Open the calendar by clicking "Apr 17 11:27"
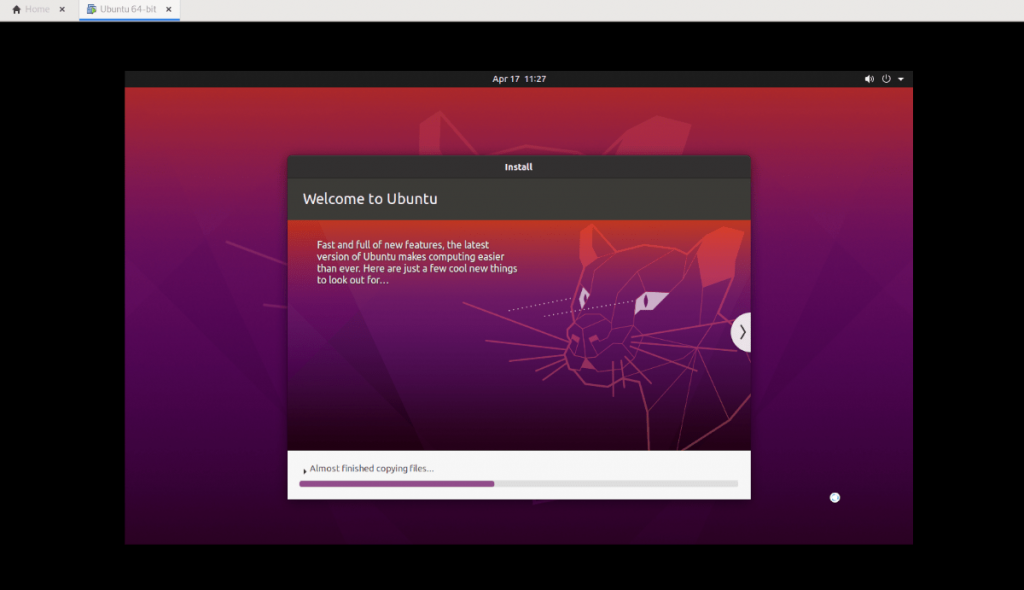The width and height of the screenshot is (1024, 590). click(x=517, y=78)
